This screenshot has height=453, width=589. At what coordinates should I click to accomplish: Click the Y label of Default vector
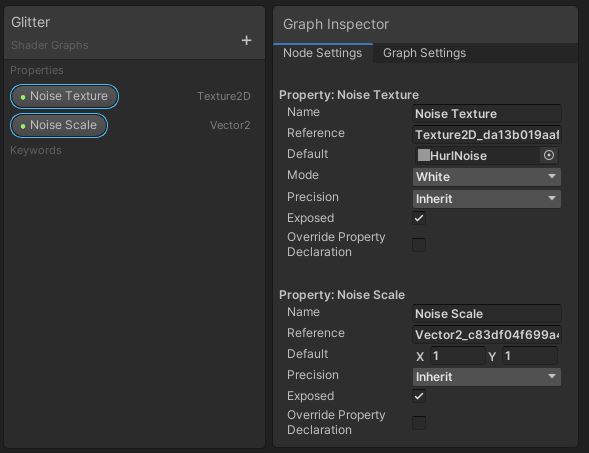[x=492, y=356]
